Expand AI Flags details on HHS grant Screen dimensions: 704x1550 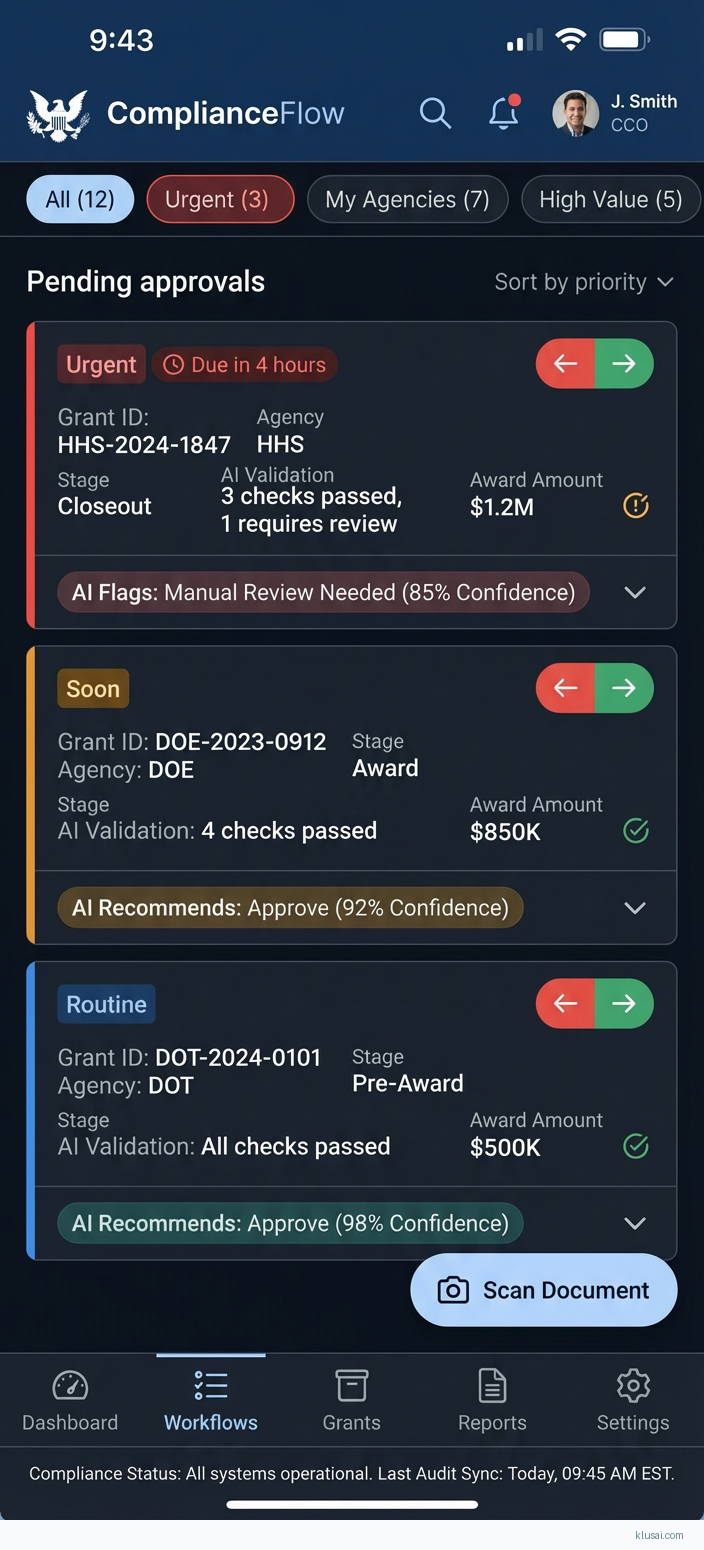pyautogui.click(x=634, y=592)
